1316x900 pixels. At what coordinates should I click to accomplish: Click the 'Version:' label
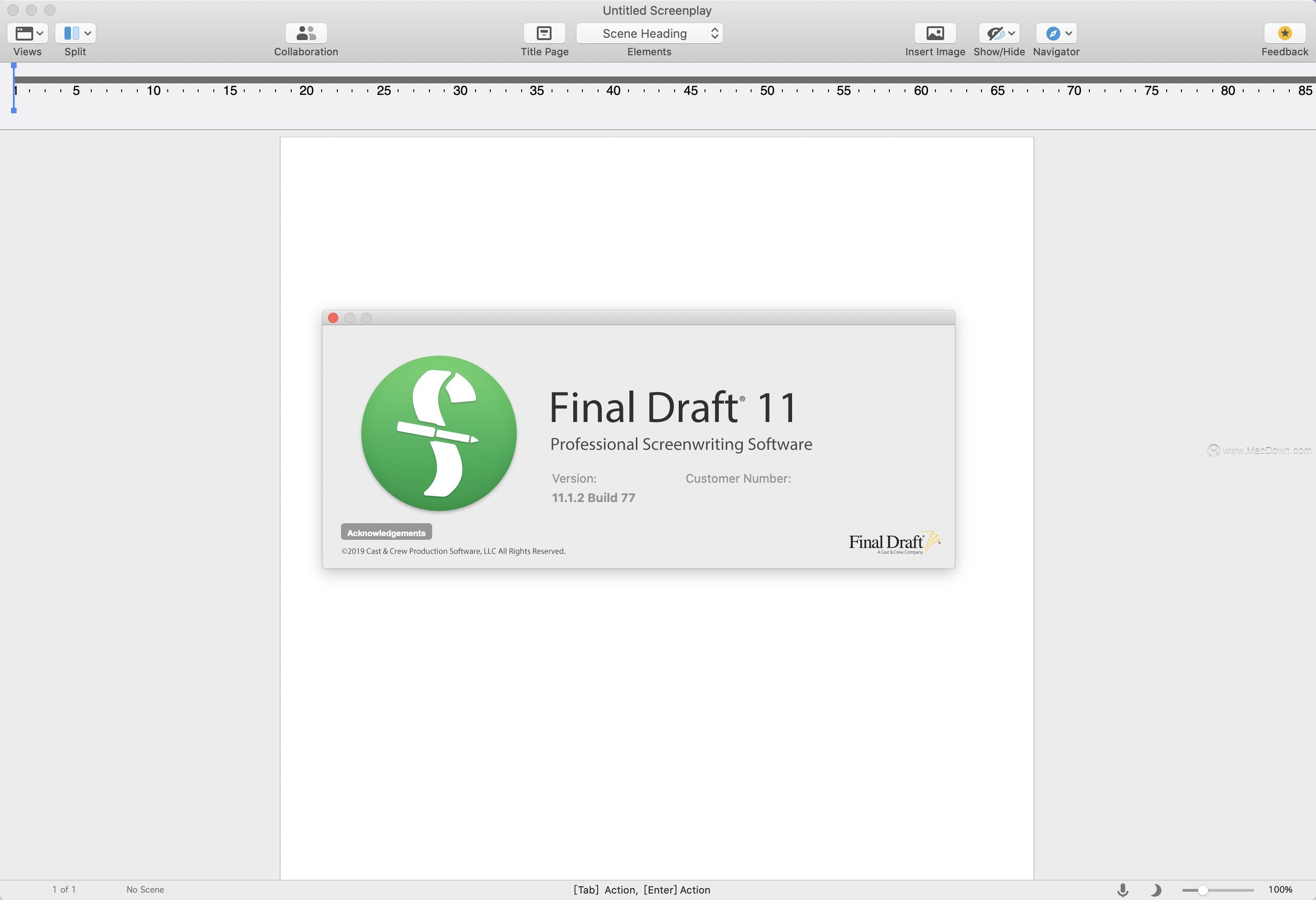click(574, 478)
